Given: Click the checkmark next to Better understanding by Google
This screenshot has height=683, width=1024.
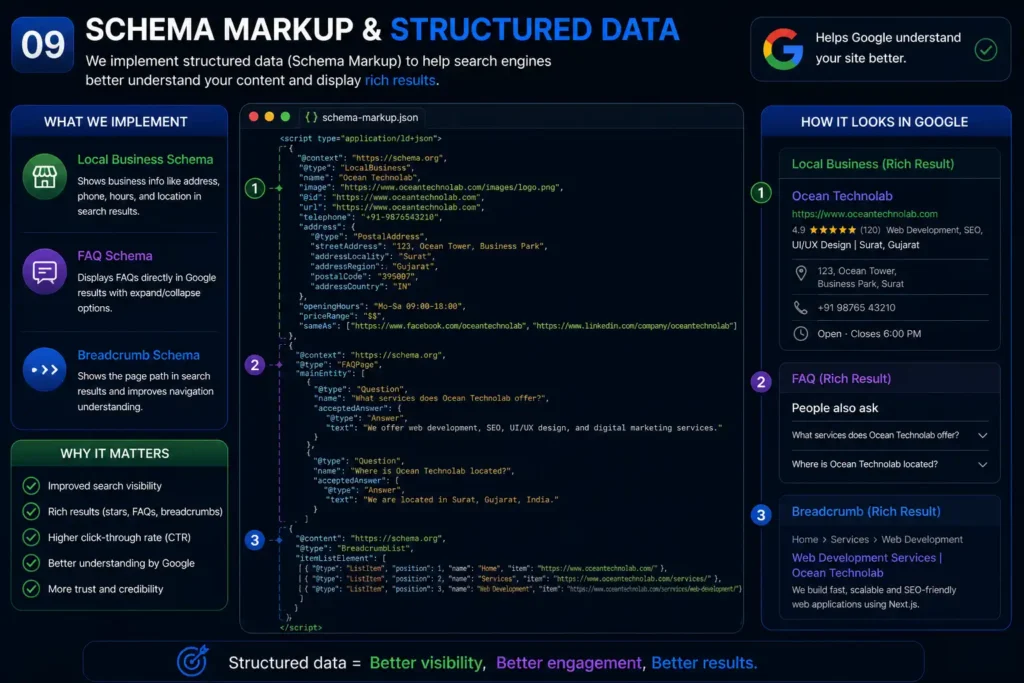Looking at the screenshot, I should click(x=31, y=563).
